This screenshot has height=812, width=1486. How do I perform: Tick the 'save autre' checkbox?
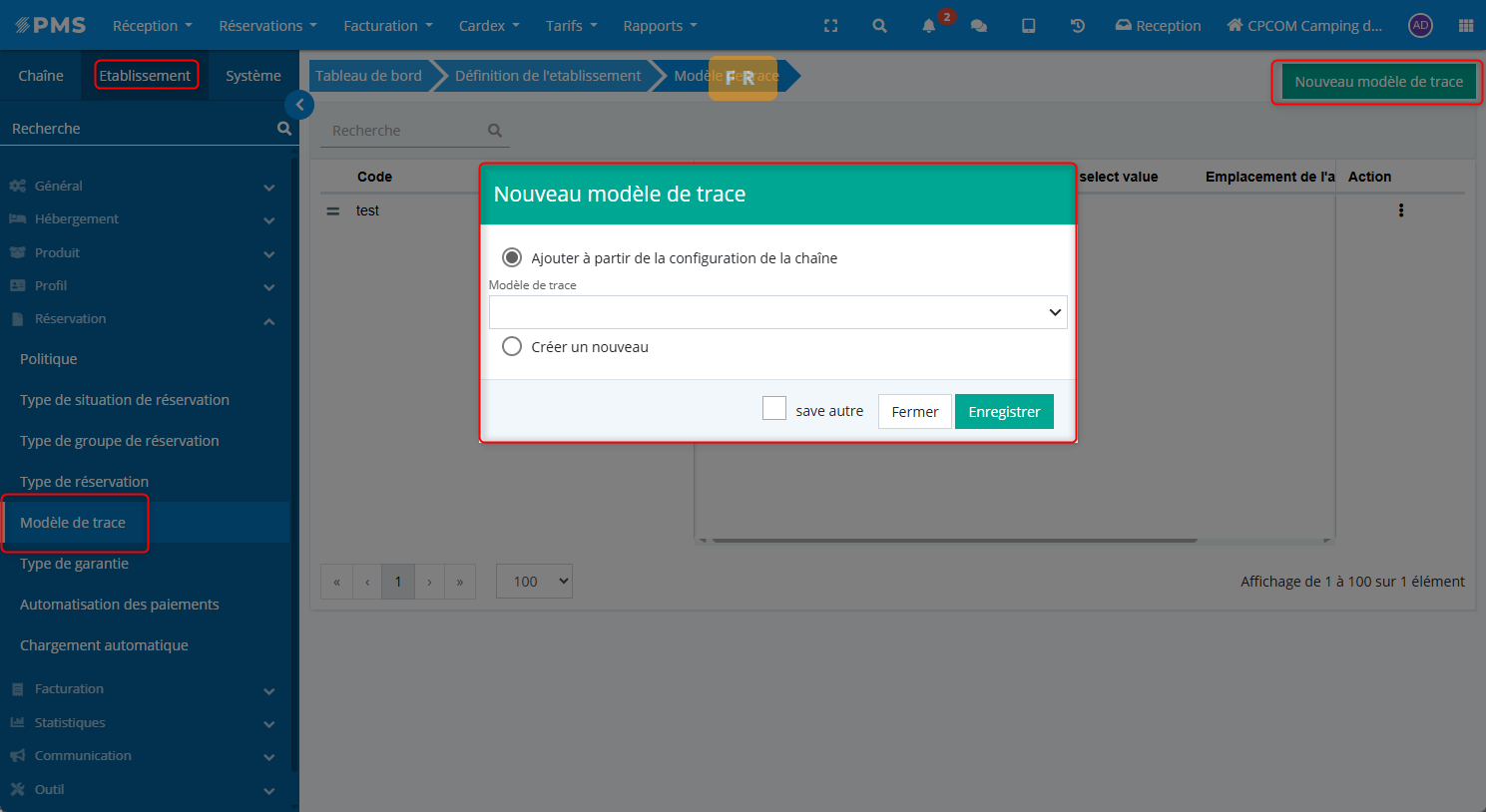774,409
